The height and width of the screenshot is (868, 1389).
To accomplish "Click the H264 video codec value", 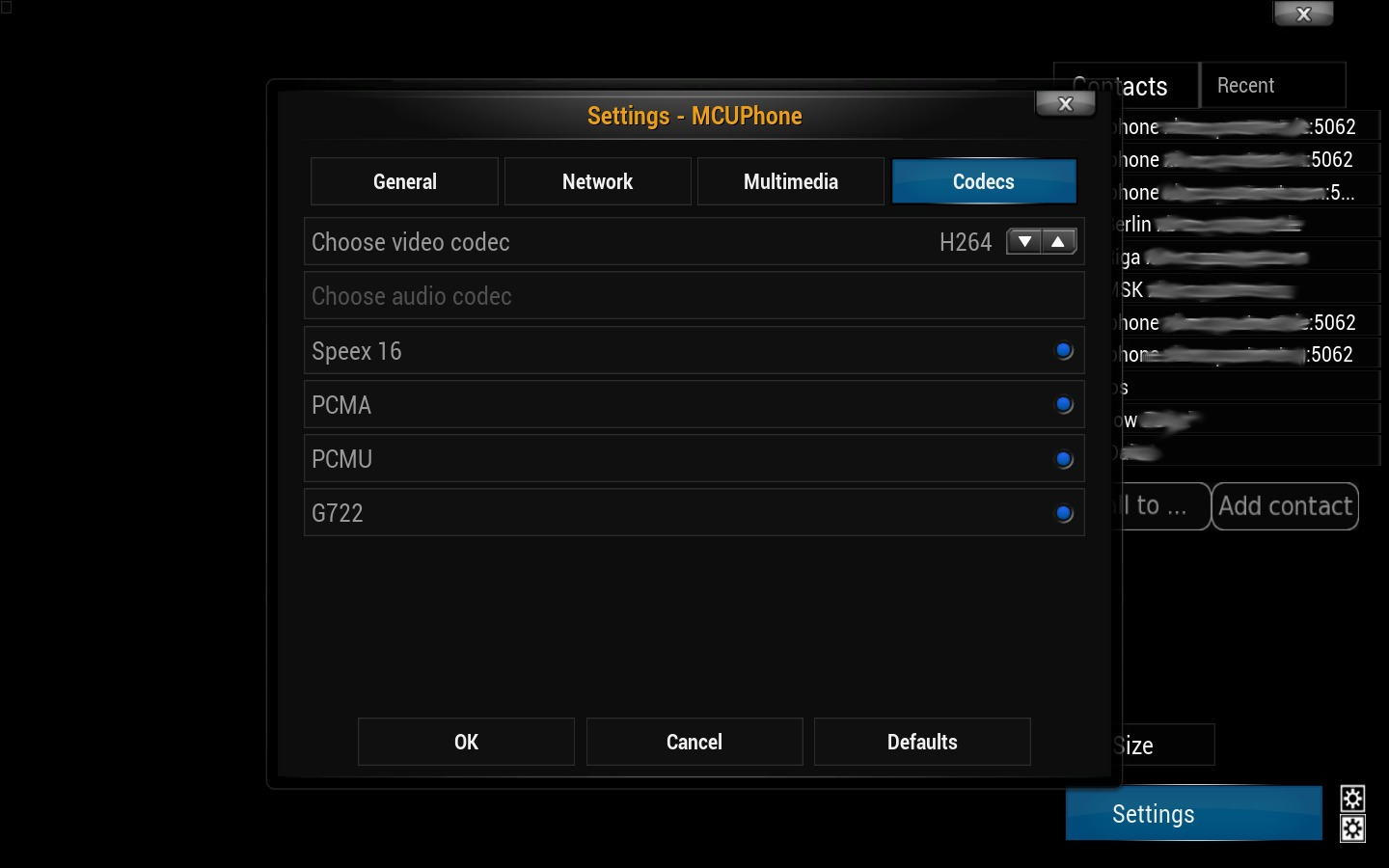I will point(966,242).
